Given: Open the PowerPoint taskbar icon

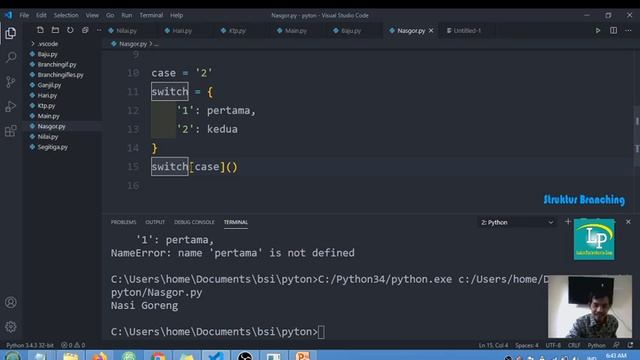Looking at the screenshot, I should coord(302,356).
